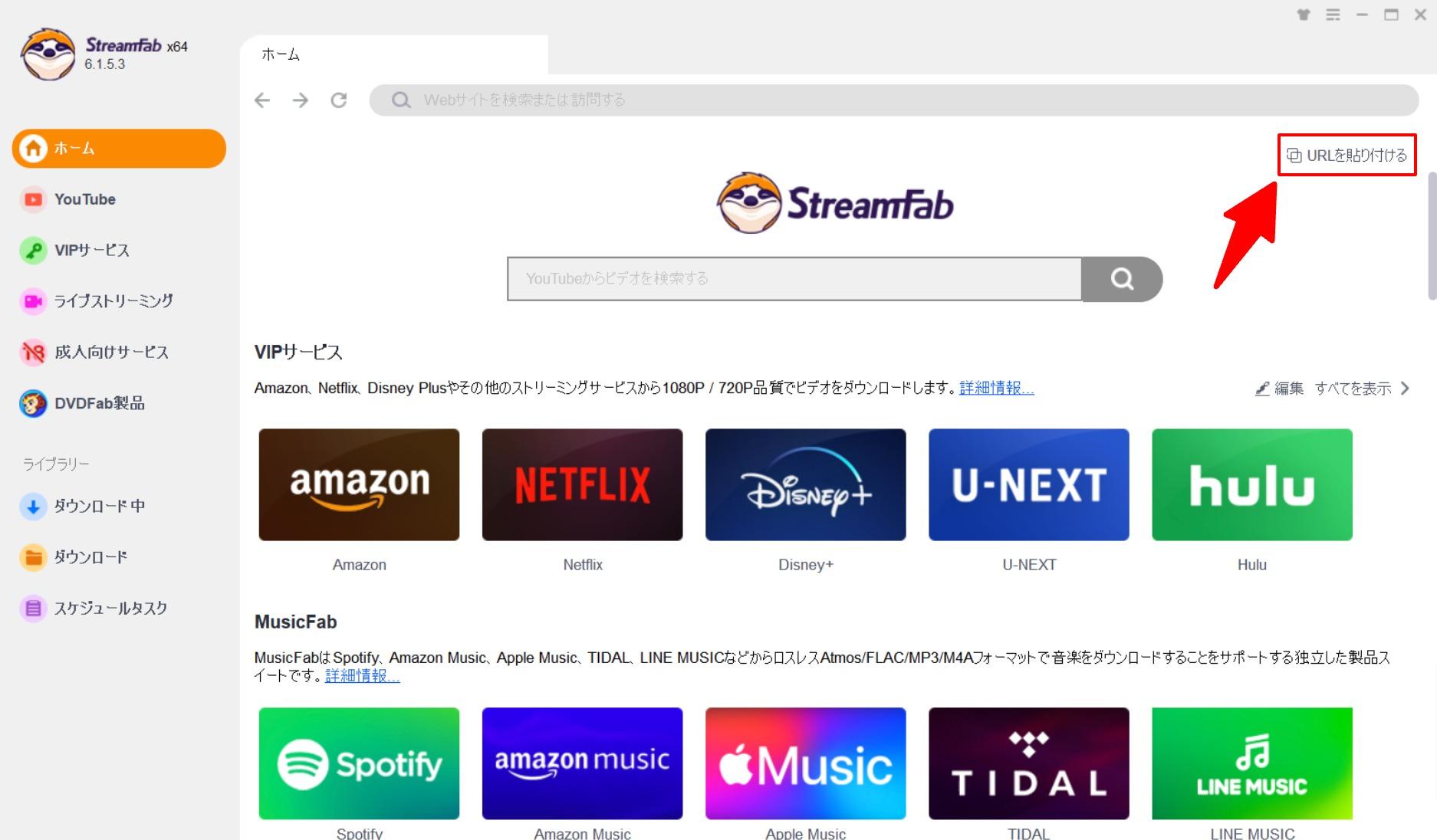Image resolution: width=1437 pixels, height=840 pixels.
Task: Click the StreamFab sloth logo in sidebar
Action: [48, 54]
